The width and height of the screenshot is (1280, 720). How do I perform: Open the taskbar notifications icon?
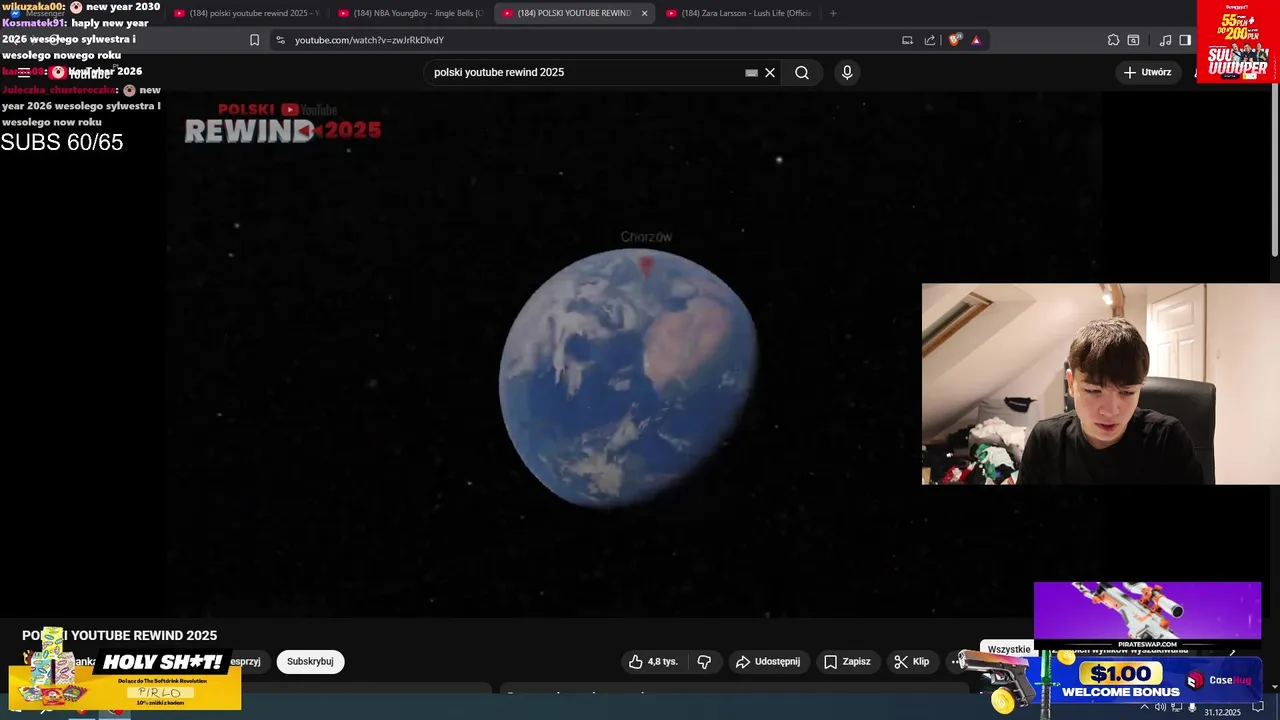pos(1258,708)
